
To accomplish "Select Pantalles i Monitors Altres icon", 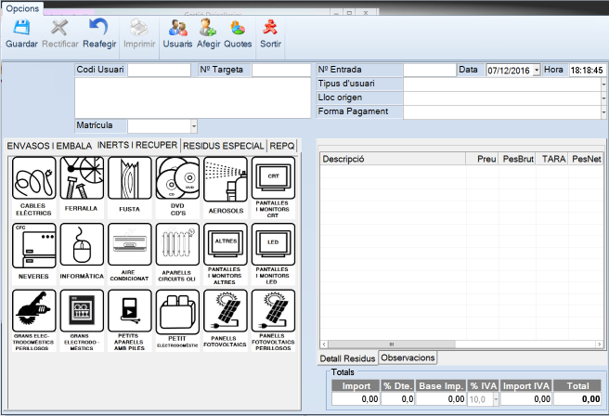I will pyautogui.click(x=225, y=245).
